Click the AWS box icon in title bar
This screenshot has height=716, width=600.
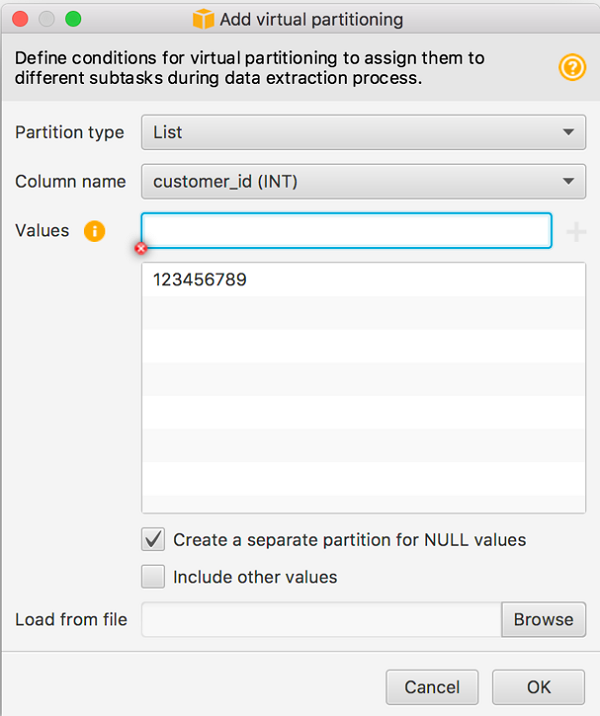coord(204,19)
